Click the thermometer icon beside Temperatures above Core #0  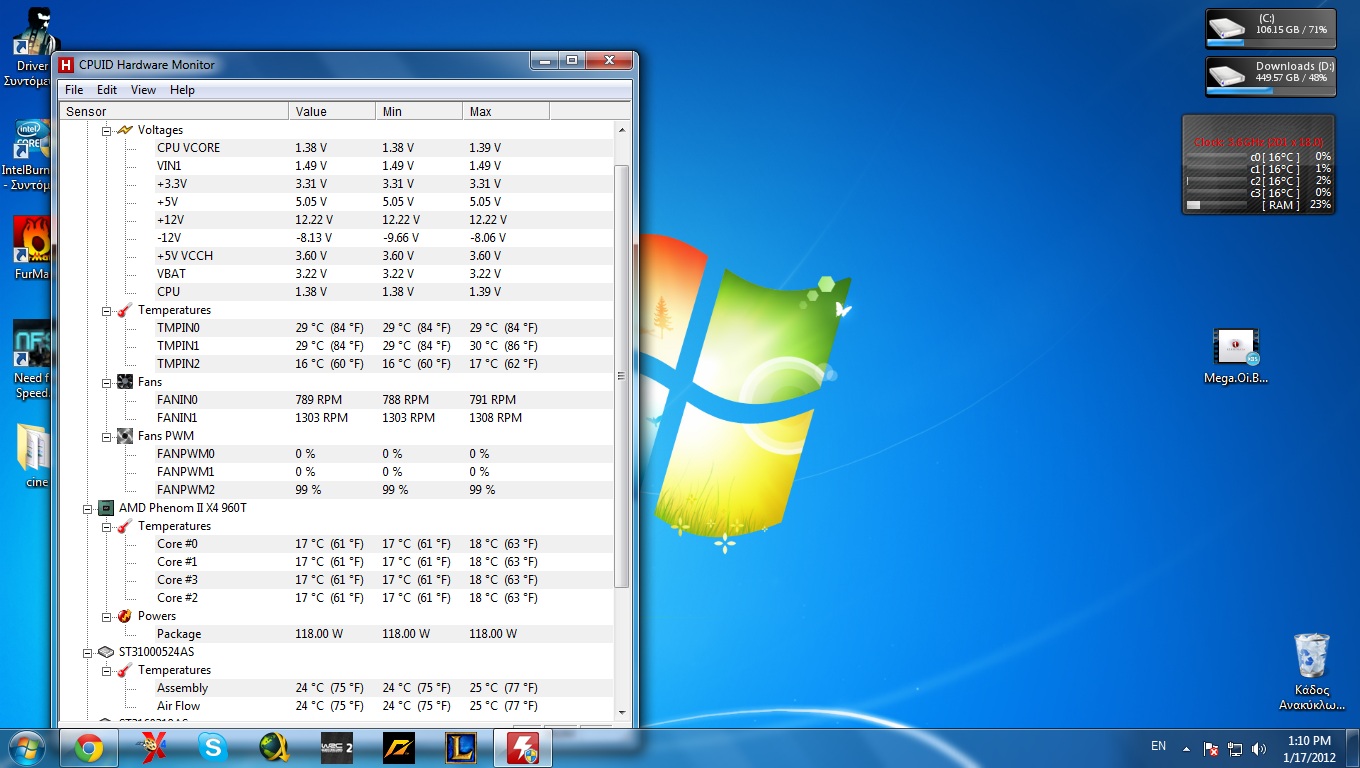pyautogui.click(x=125, y=526)
